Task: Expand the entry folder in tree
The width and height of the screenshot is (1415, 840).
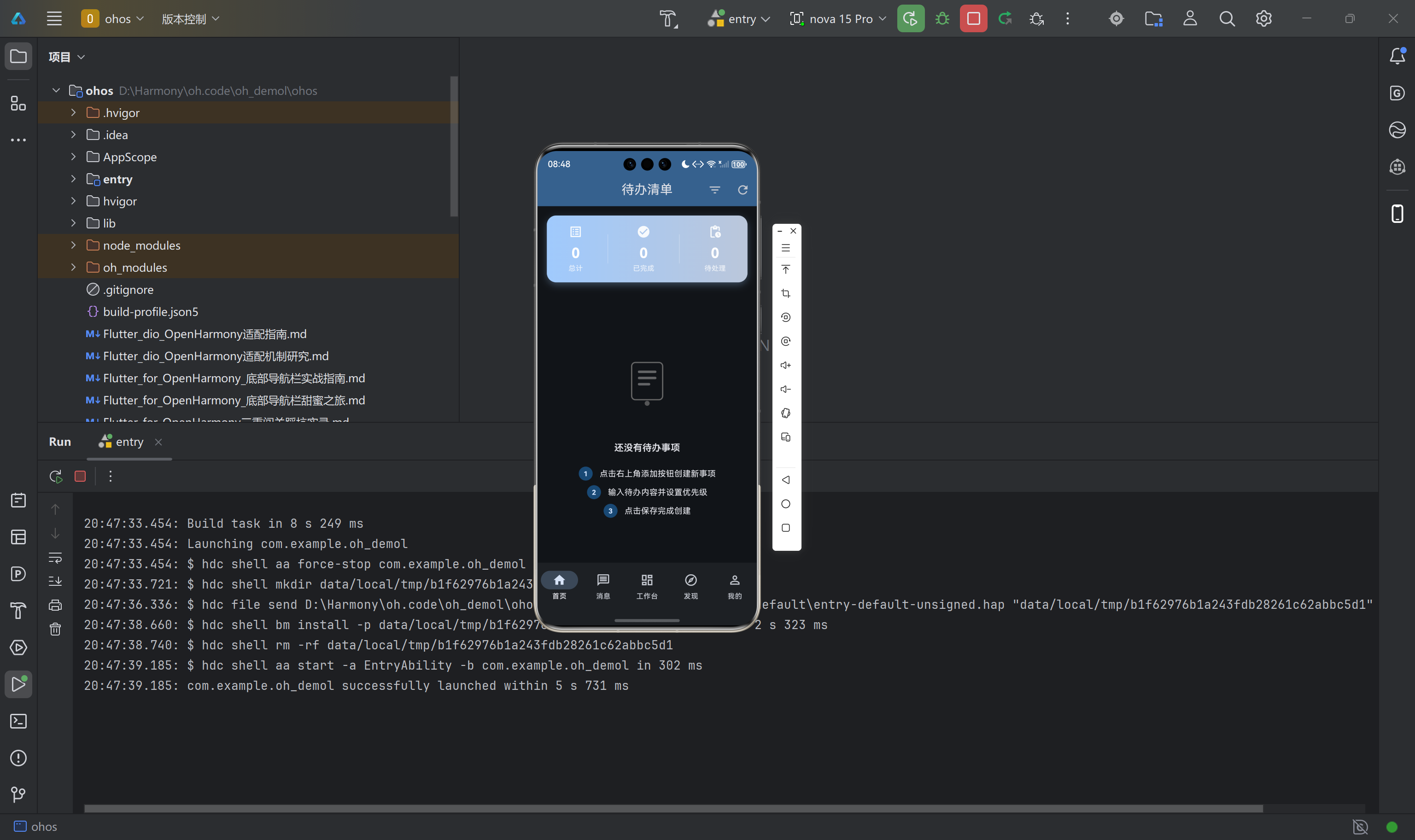Action: click(73, 179)
